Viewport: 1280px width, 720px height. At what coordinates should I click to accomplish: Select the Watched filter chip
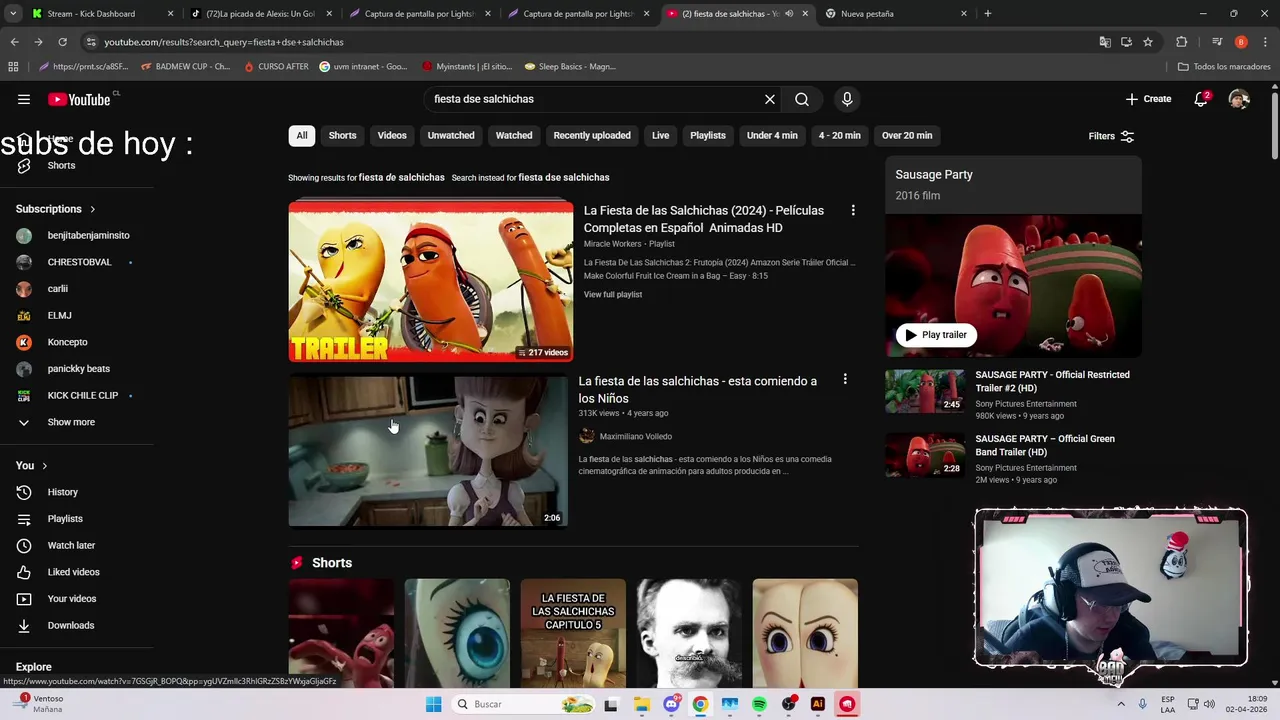click(x=514, y=135)
